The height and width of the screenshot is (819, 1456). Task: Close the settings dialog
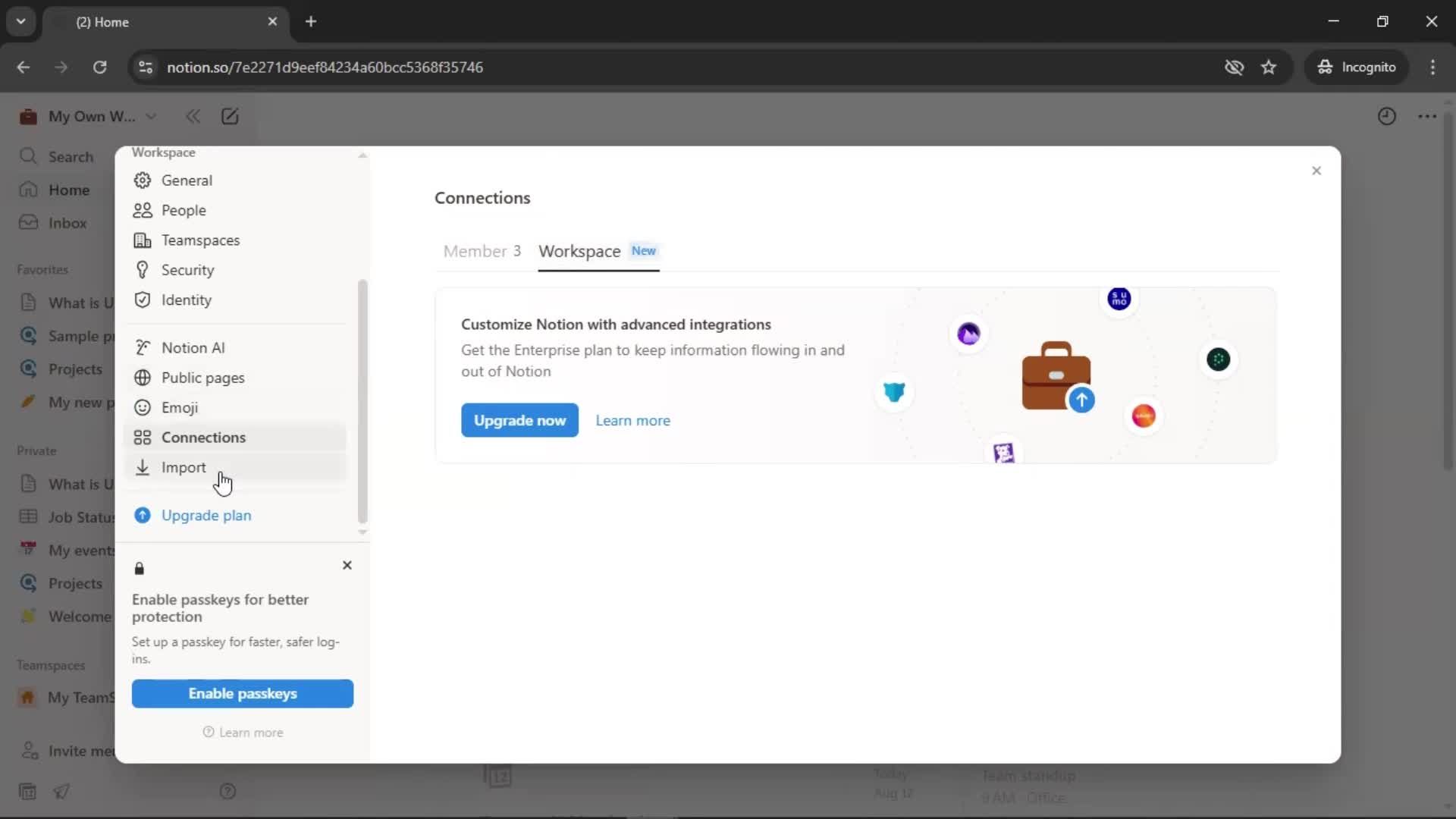[1316, 171]
